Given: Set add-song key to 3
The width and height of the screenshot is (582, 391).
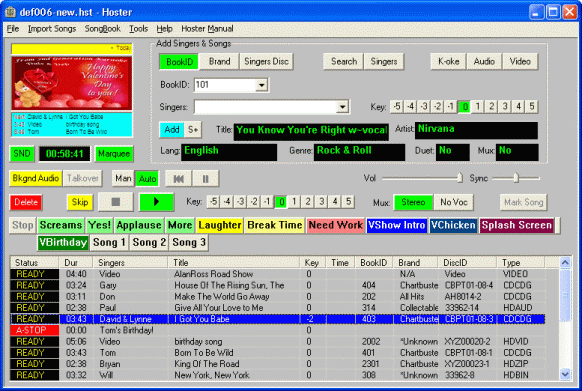Looking at the screenshot, I should click(x=505, y=107).
